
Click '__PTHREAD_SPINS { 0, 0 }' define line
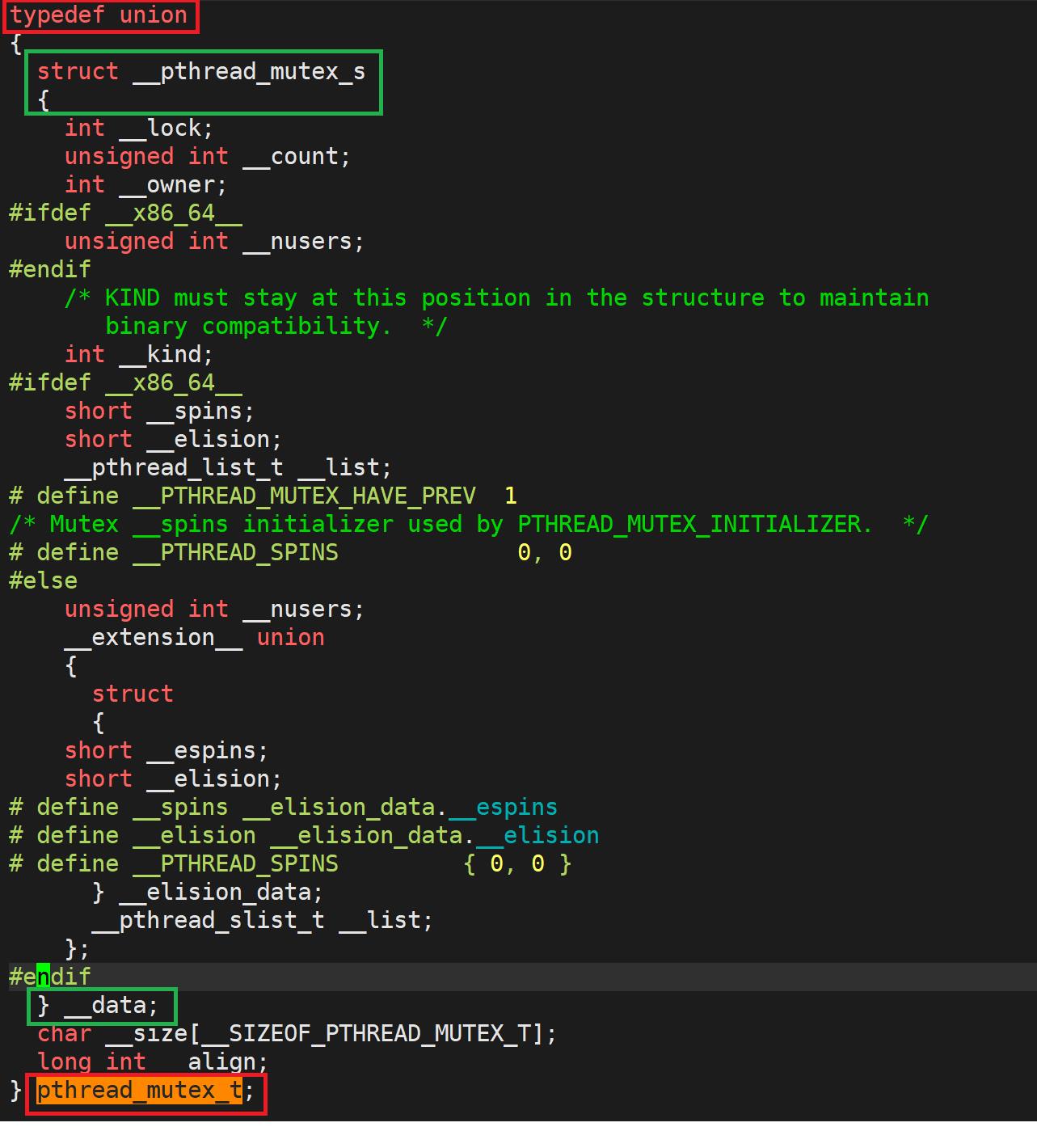coord(290,864)
